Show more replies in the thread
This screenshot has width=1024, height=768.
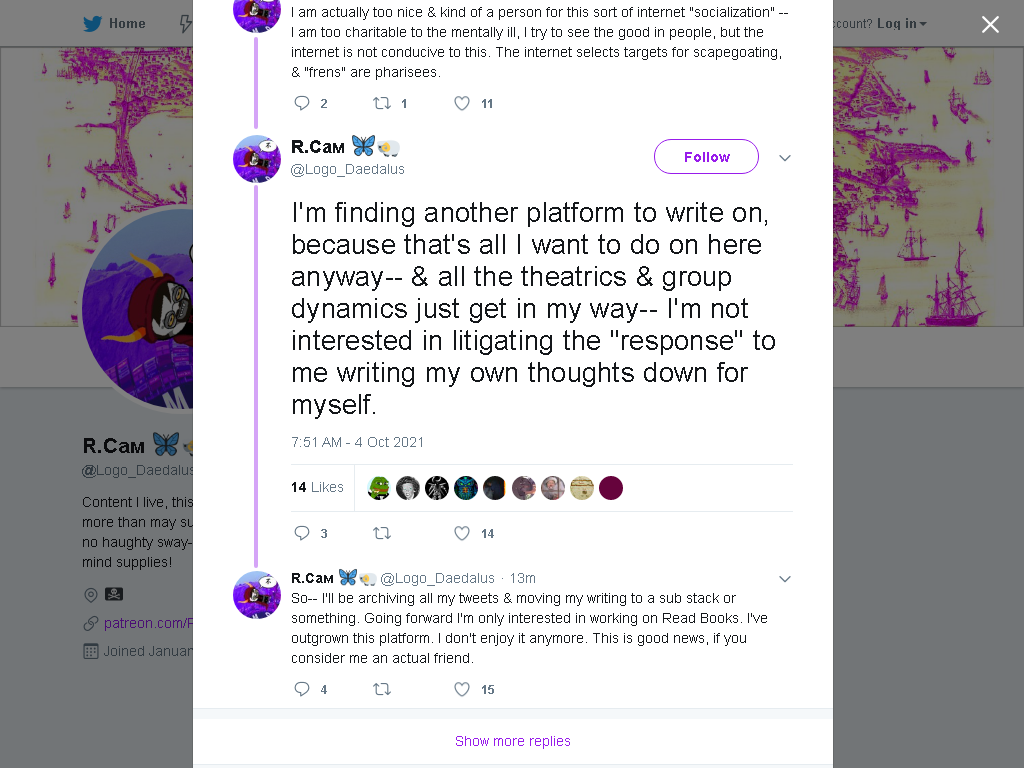513,741
